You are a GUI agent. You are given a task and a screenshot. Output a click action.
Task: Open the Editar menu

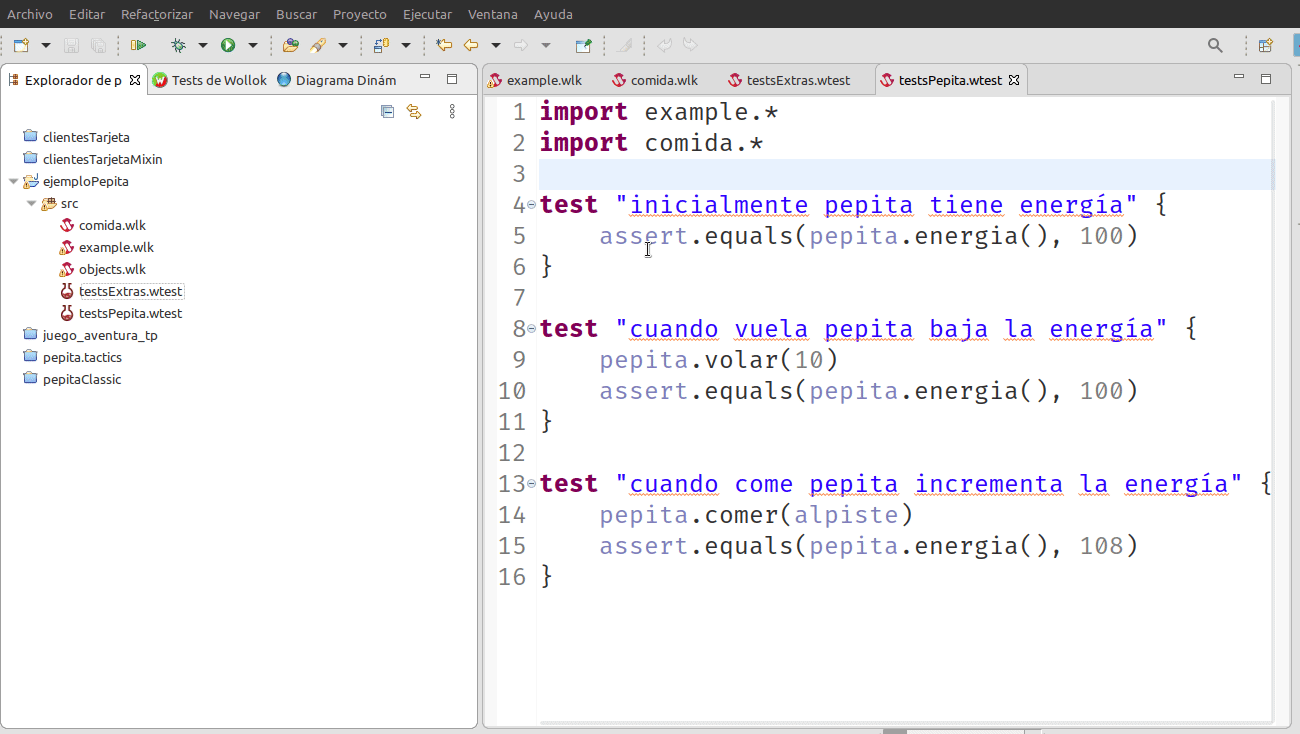pos(87,14)
